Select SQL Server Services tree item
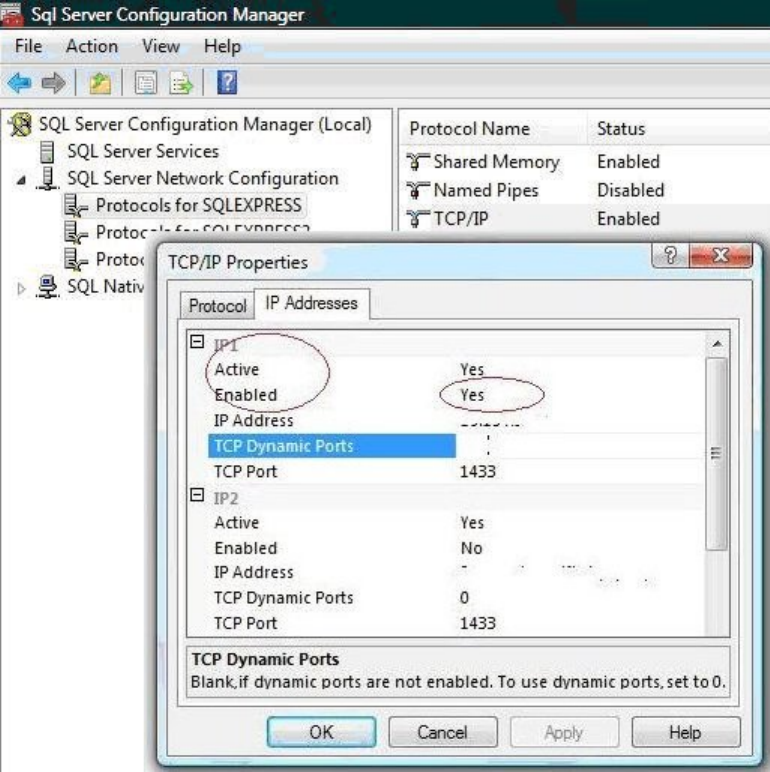 coord(143,152)
